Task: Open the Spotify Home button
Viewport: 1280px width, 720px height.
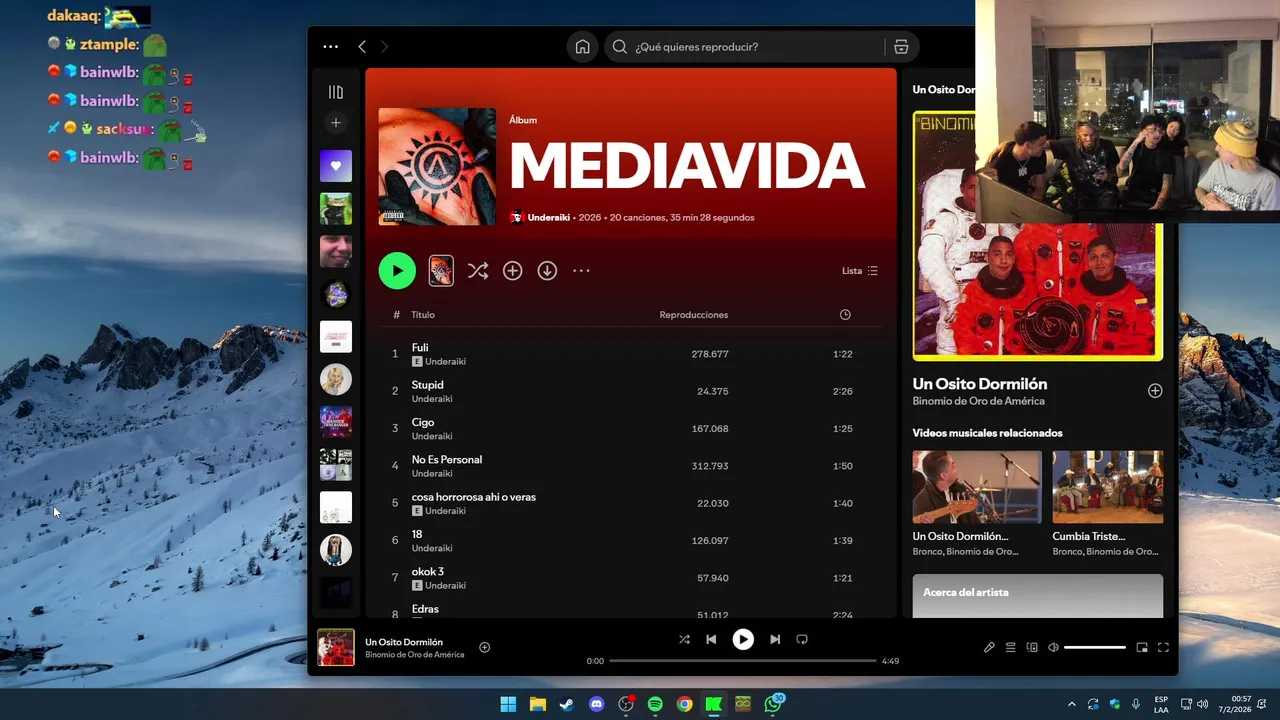Action: 582,47
